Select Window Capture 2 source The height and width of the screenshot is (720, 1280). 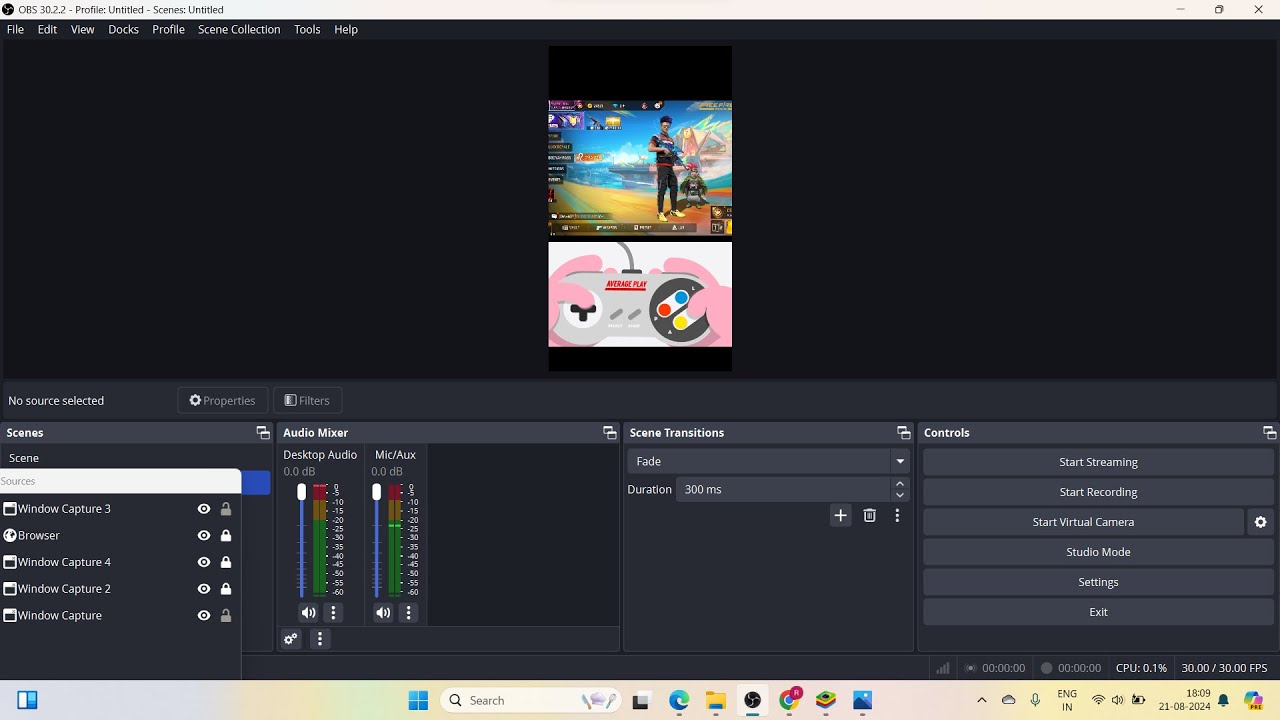(120, 589)
